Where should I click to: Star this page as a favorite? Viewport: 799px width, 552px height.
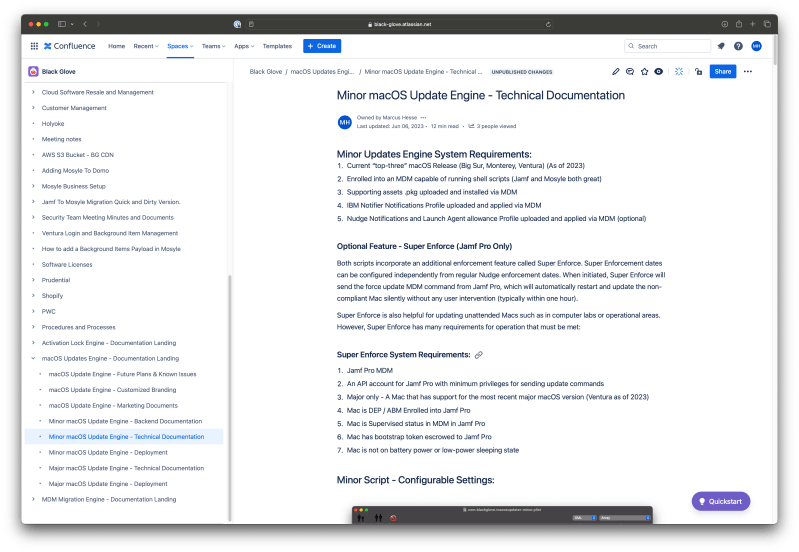pyautogui.click(x=644, y=72)
